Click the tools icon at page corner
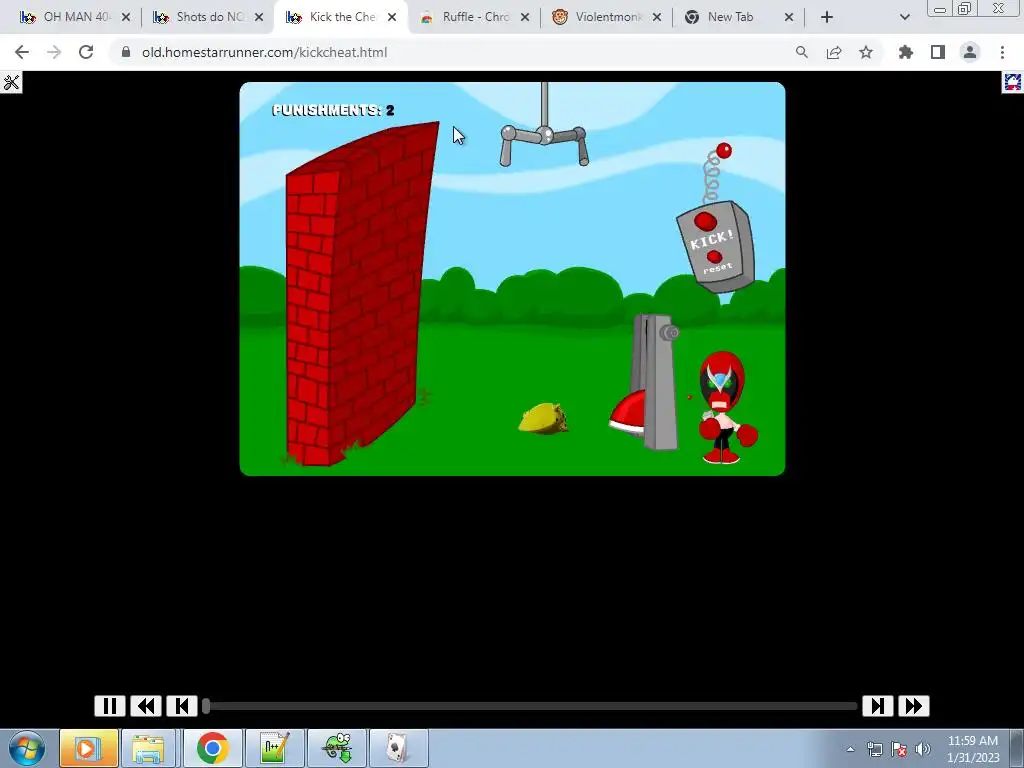 [x=11, y=82]
